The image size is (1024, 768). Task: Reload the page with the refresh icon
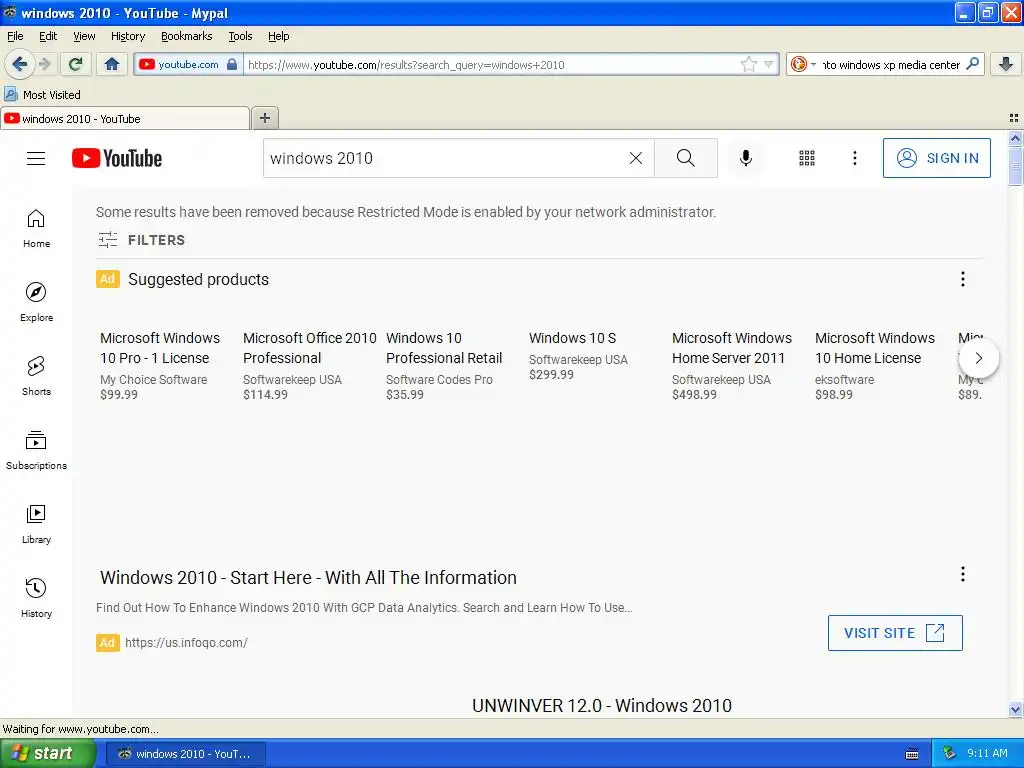76,64
